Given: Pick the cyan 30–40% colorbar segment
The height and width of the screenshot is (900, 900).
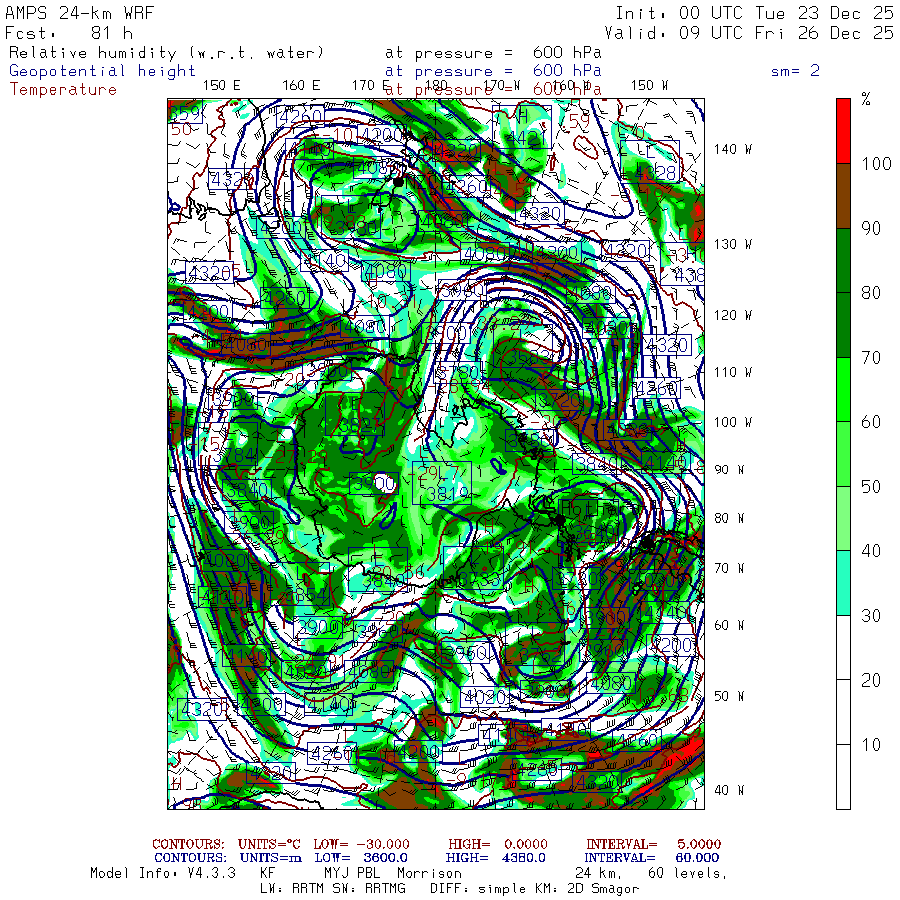Looking at the screenshot, I should coord(843,583).
